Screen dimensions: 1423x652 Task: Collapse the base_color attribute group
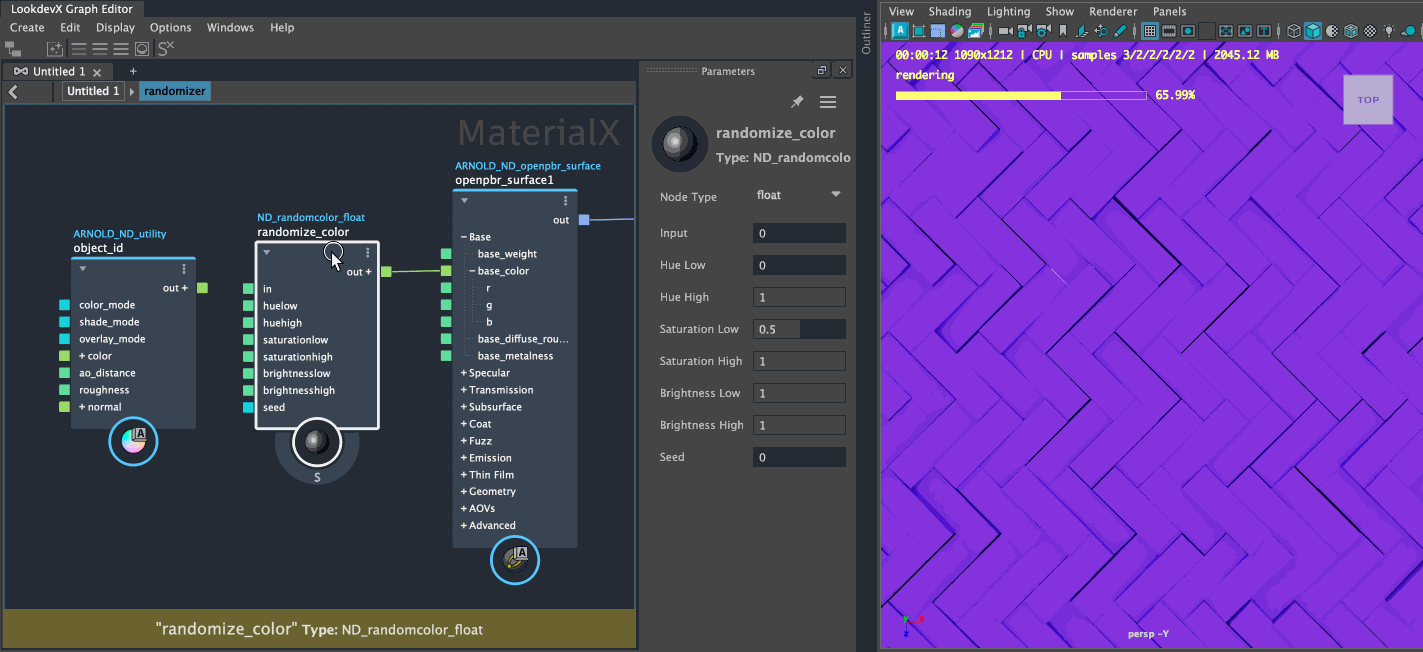(x=473, y=271)
